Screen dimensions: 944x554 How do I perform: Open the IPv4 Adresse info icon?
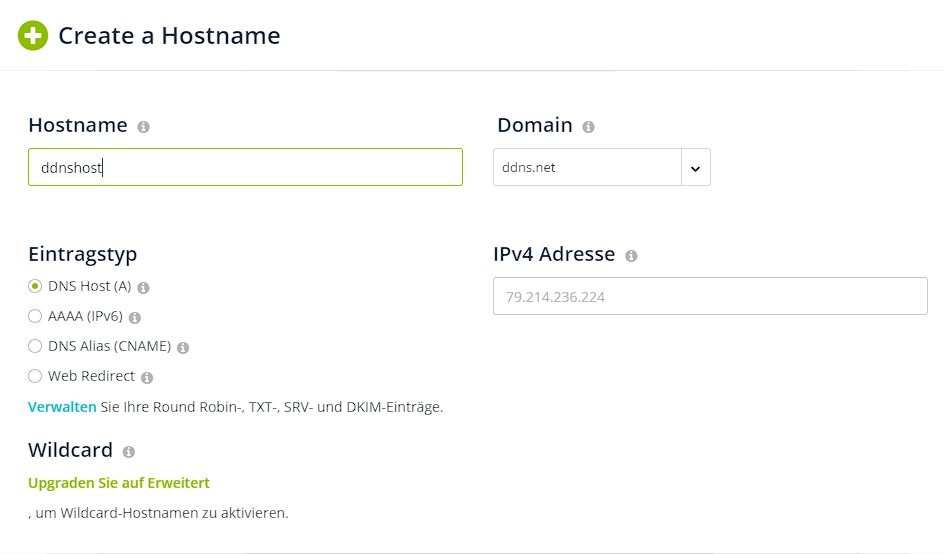coord(631,256)
